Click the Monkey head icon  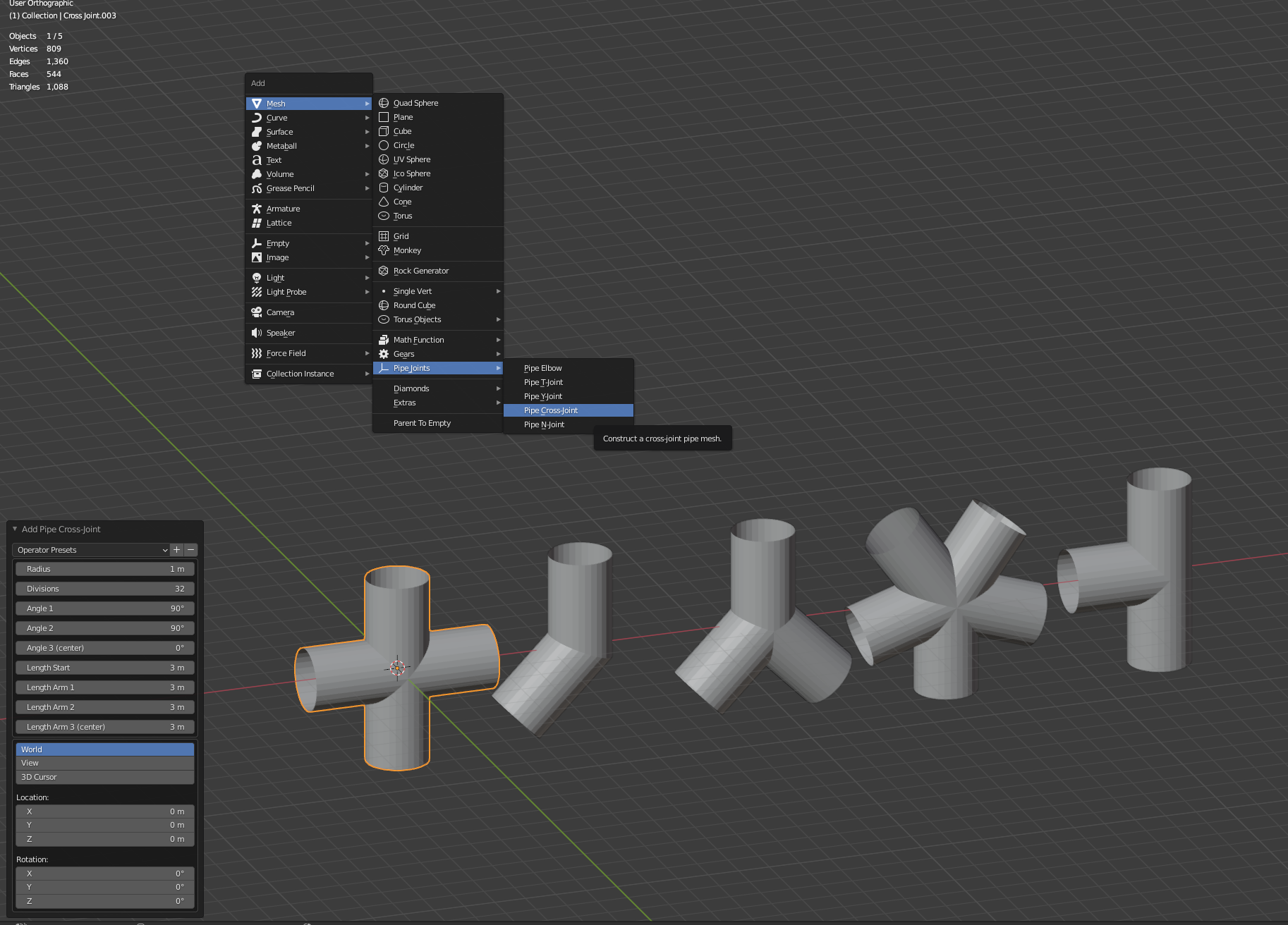(384, 250)
